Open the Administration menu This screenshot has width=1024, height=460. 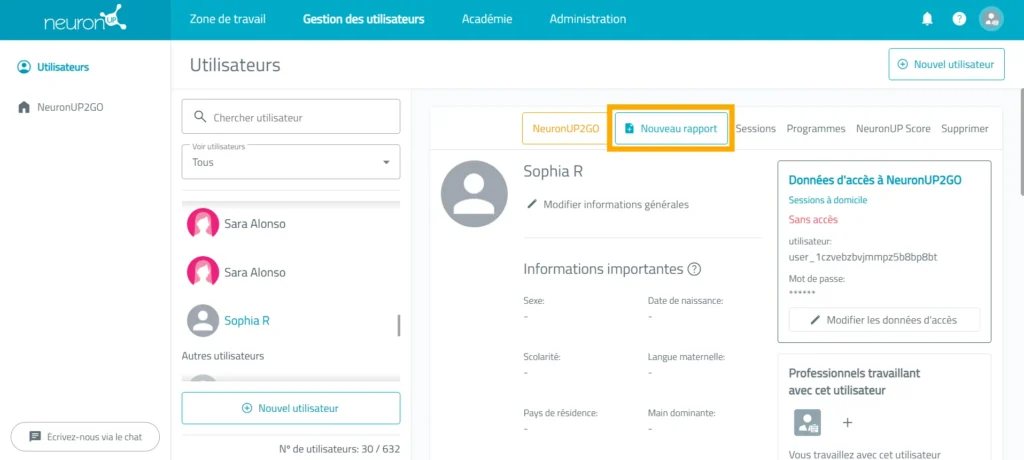pos(588,19)
